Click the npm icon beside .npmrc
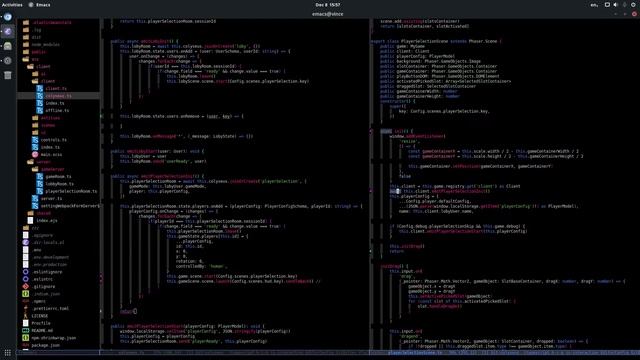Screen dimensions: 640x360 tap(26, 302)
